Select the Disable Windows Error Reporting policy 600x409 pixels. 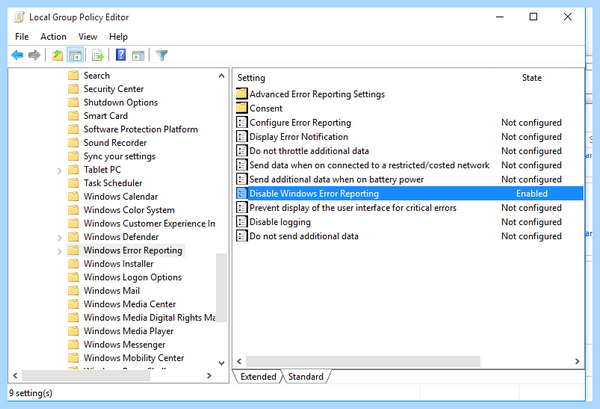pyautogui.click(x=409, y=194)
